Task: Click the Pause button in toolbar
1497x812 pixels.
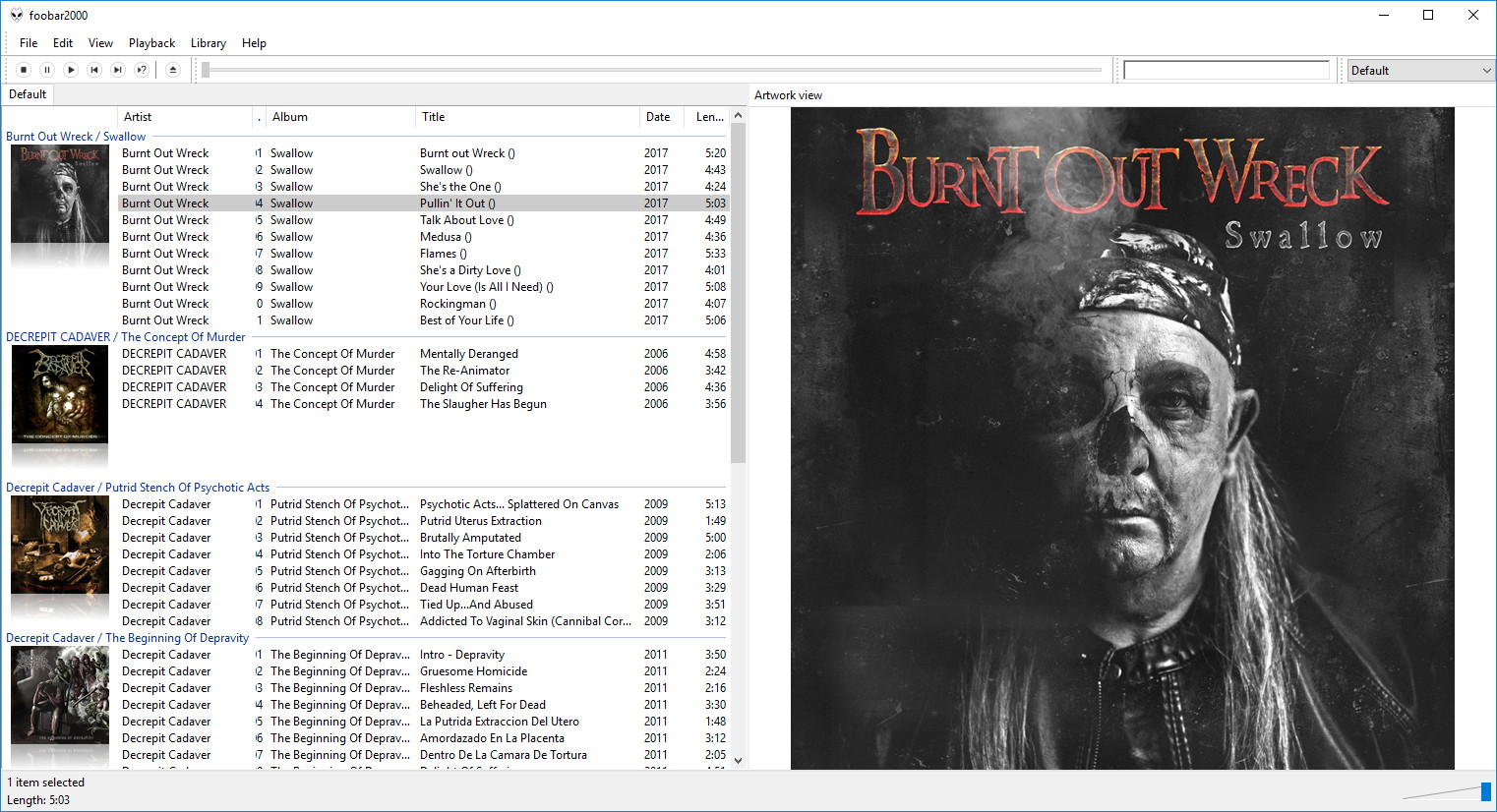Action: [x=47, y=70]
